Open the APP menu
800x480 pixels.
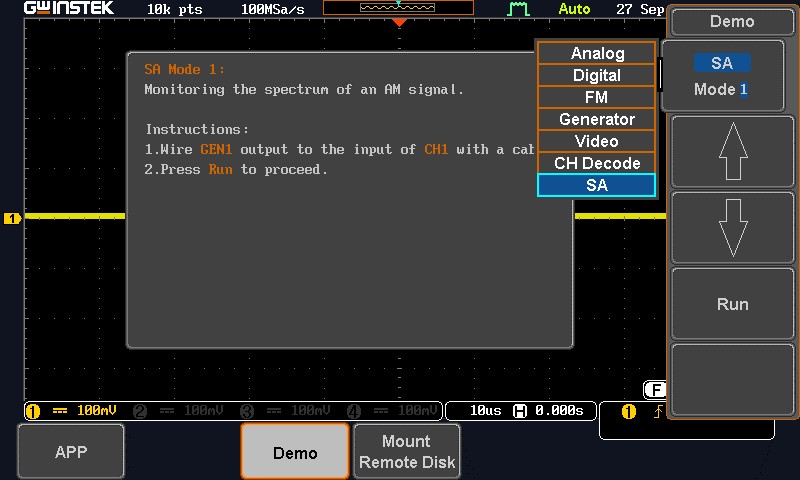click(71, 452)
